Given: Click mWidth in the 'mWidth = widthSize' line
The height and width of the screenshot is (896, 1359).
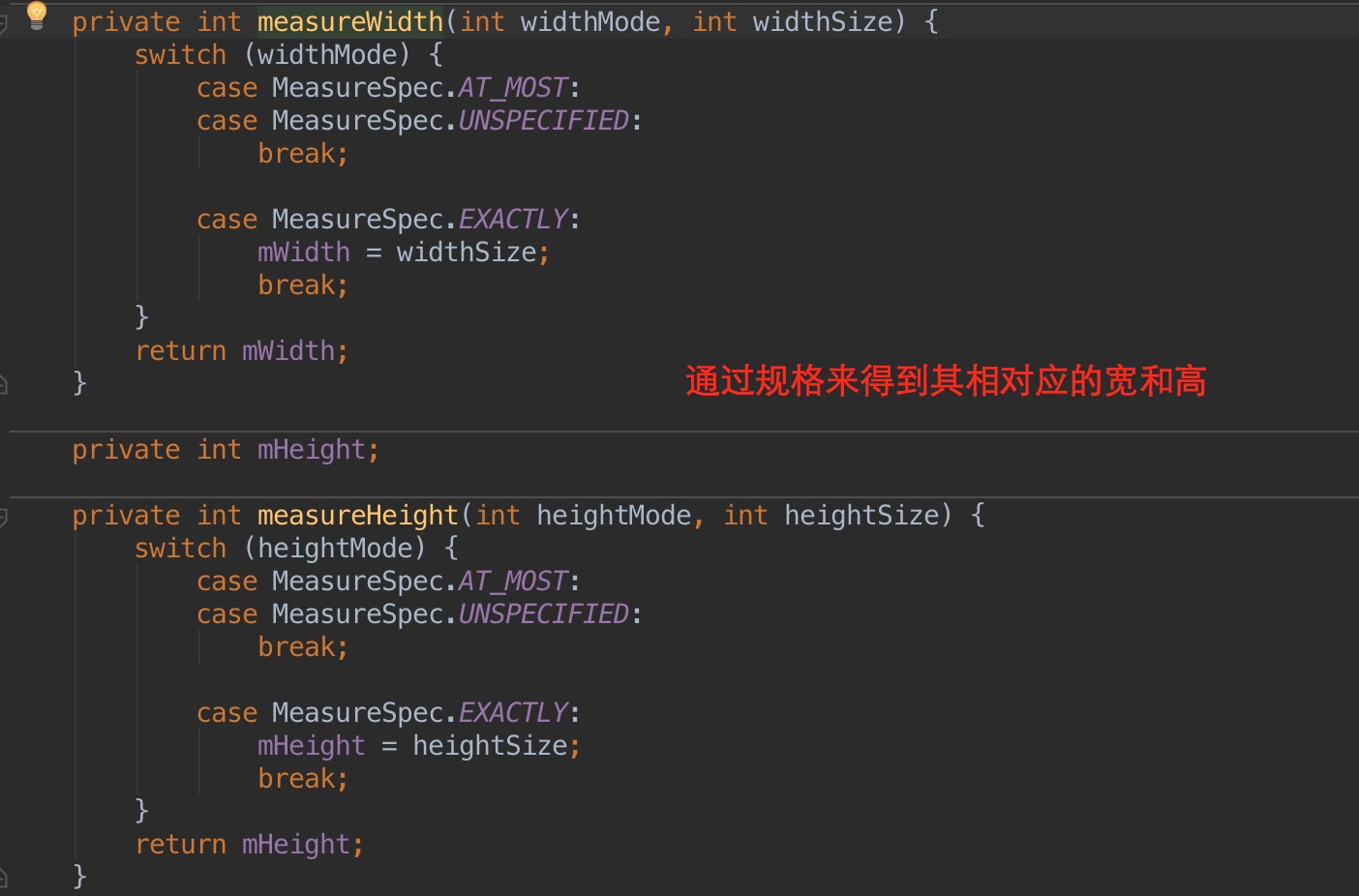Looking at the screenshot, I should click(x=304, y=253).
